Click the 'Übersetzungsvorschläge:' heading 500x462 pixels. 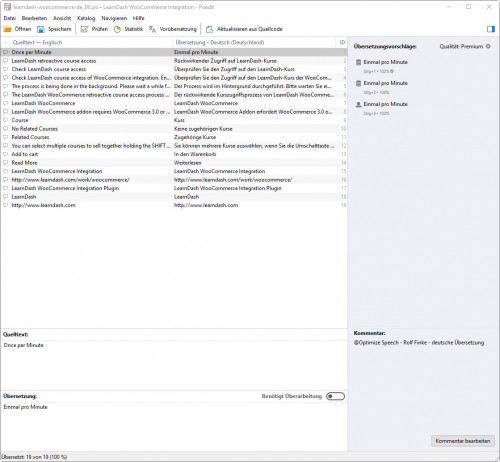[x=385, y=46]
